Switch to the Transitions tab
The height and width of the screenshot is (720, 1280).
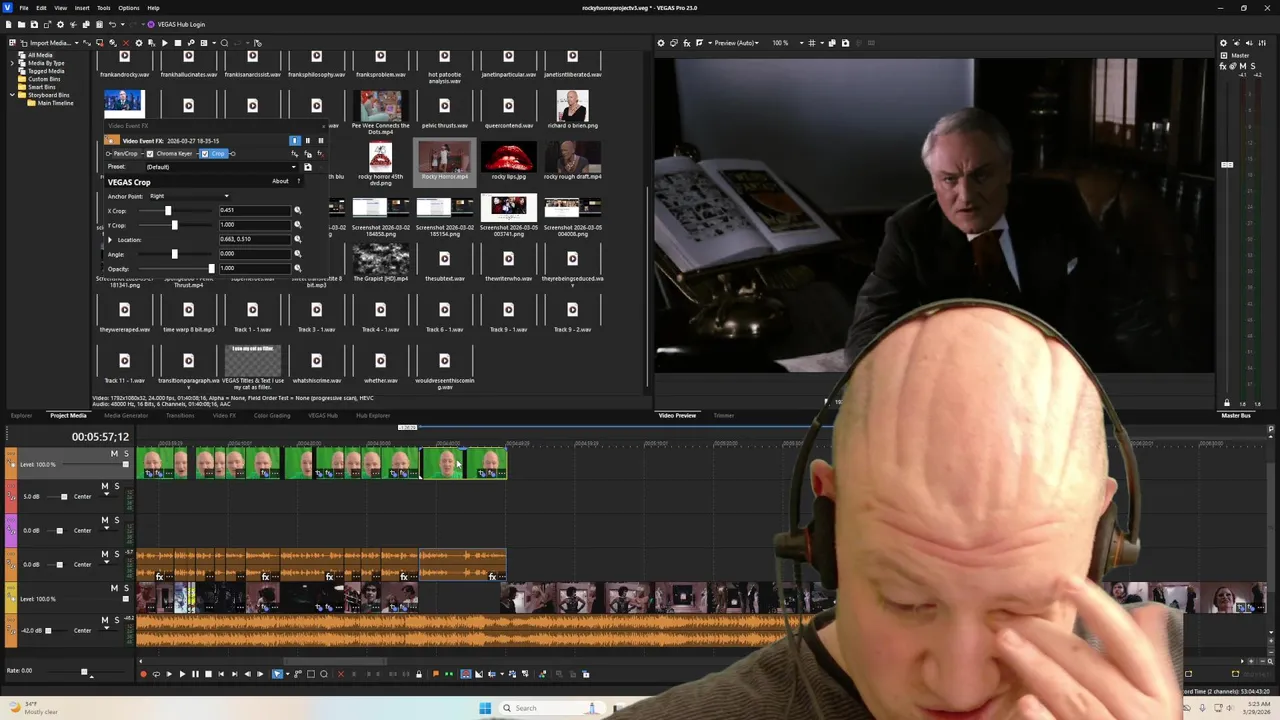click(x=180, y=415)
